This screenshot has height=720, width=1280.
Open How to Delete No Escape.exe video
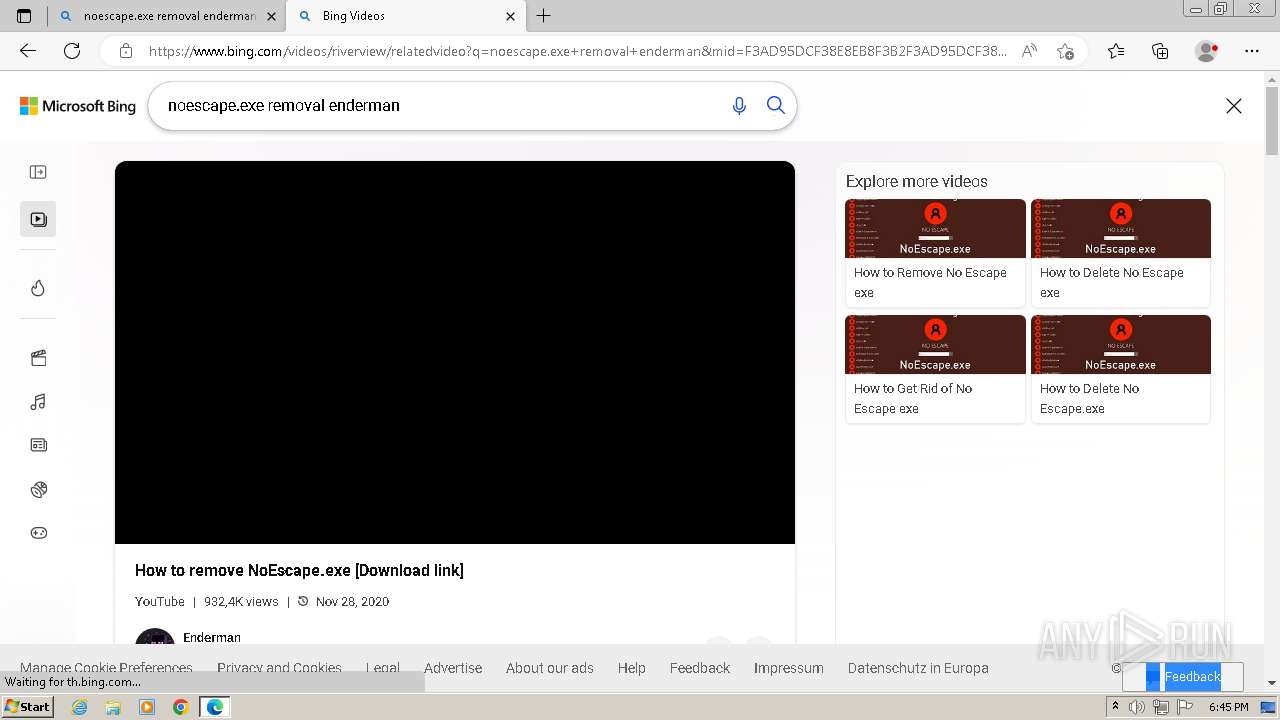click(x=1121, y=368)
